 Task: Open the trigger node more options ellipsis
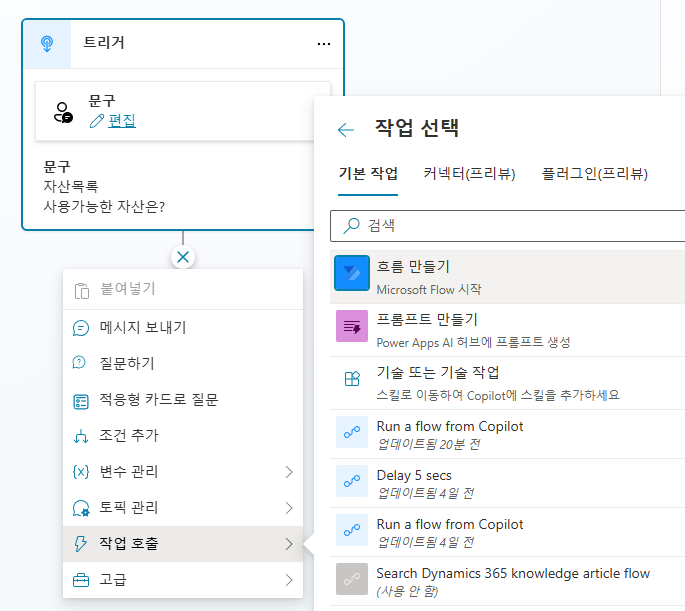tap(323, 44)
